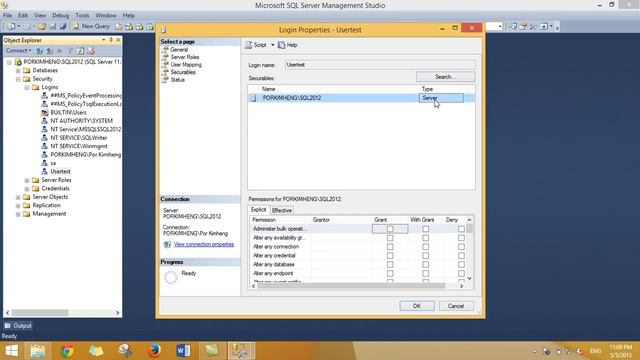Click the New Query toolbar button

click(x=91, y=26)
